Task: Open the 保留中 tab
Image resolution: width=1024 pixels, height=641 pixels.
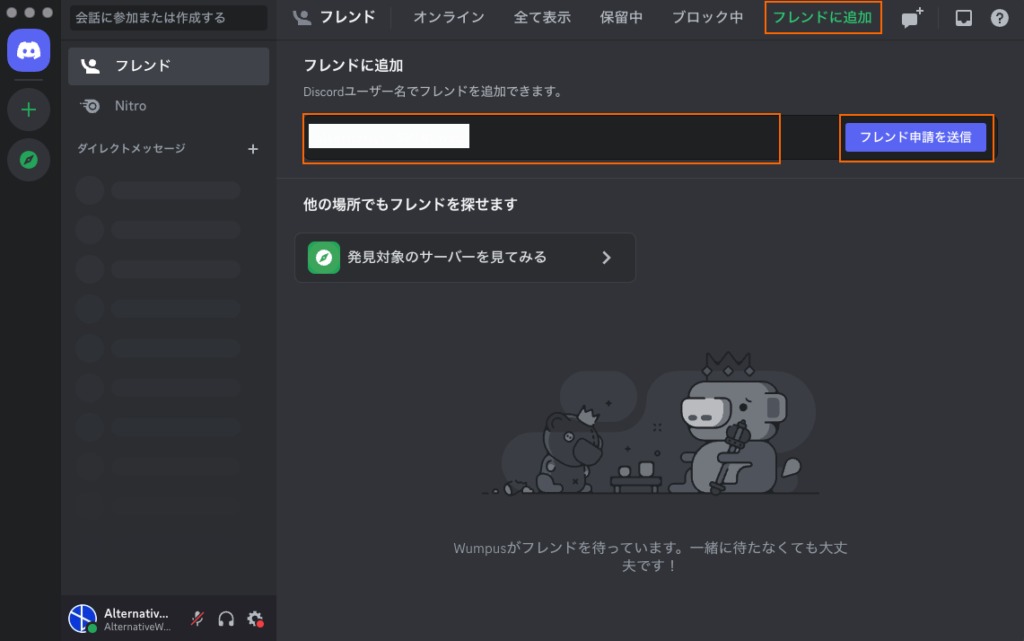Action: pos(621,18)
